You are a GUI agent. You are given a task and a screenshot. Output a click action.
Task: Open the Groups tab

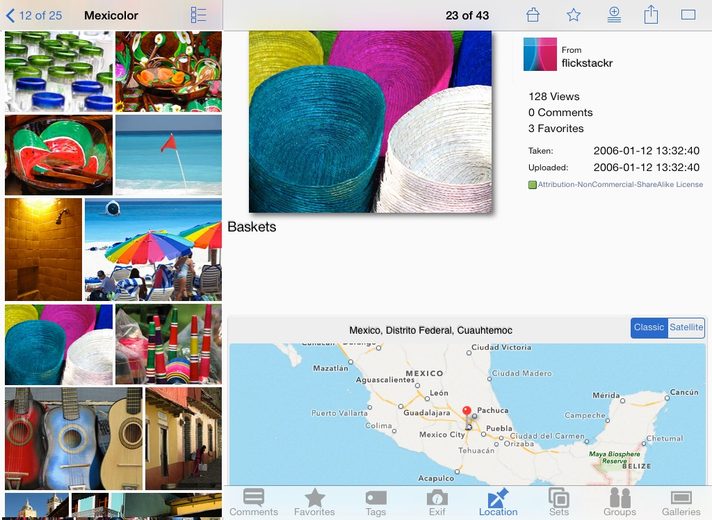click(620, 503)
